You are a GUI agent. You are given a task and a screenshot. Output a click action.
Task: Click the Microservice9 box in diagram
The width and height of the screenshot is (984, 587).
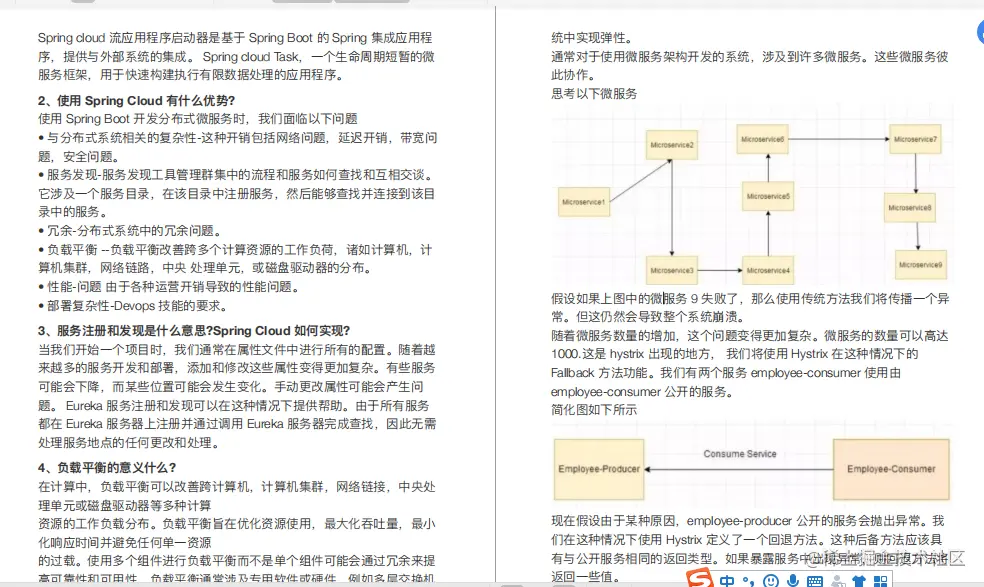coord(920,265)
